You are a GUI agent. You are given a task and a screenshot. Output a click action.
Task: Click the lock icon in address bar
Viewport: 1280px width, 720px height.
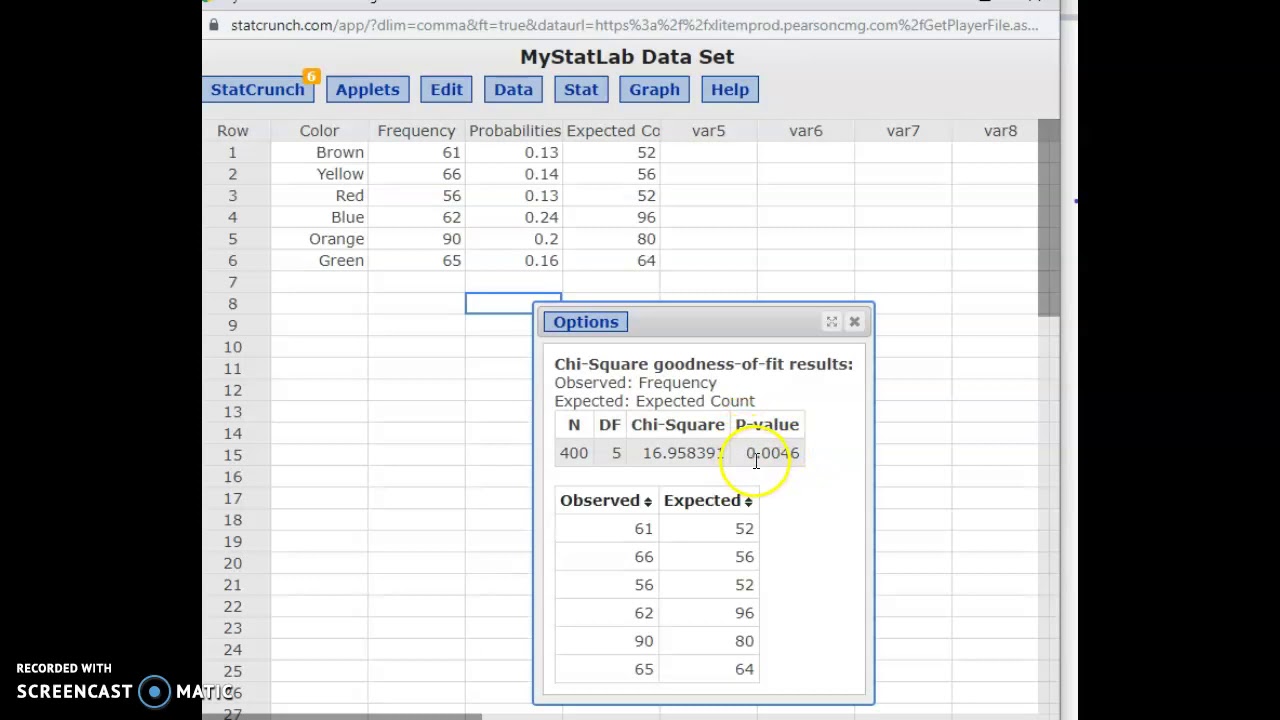[213, 25]
